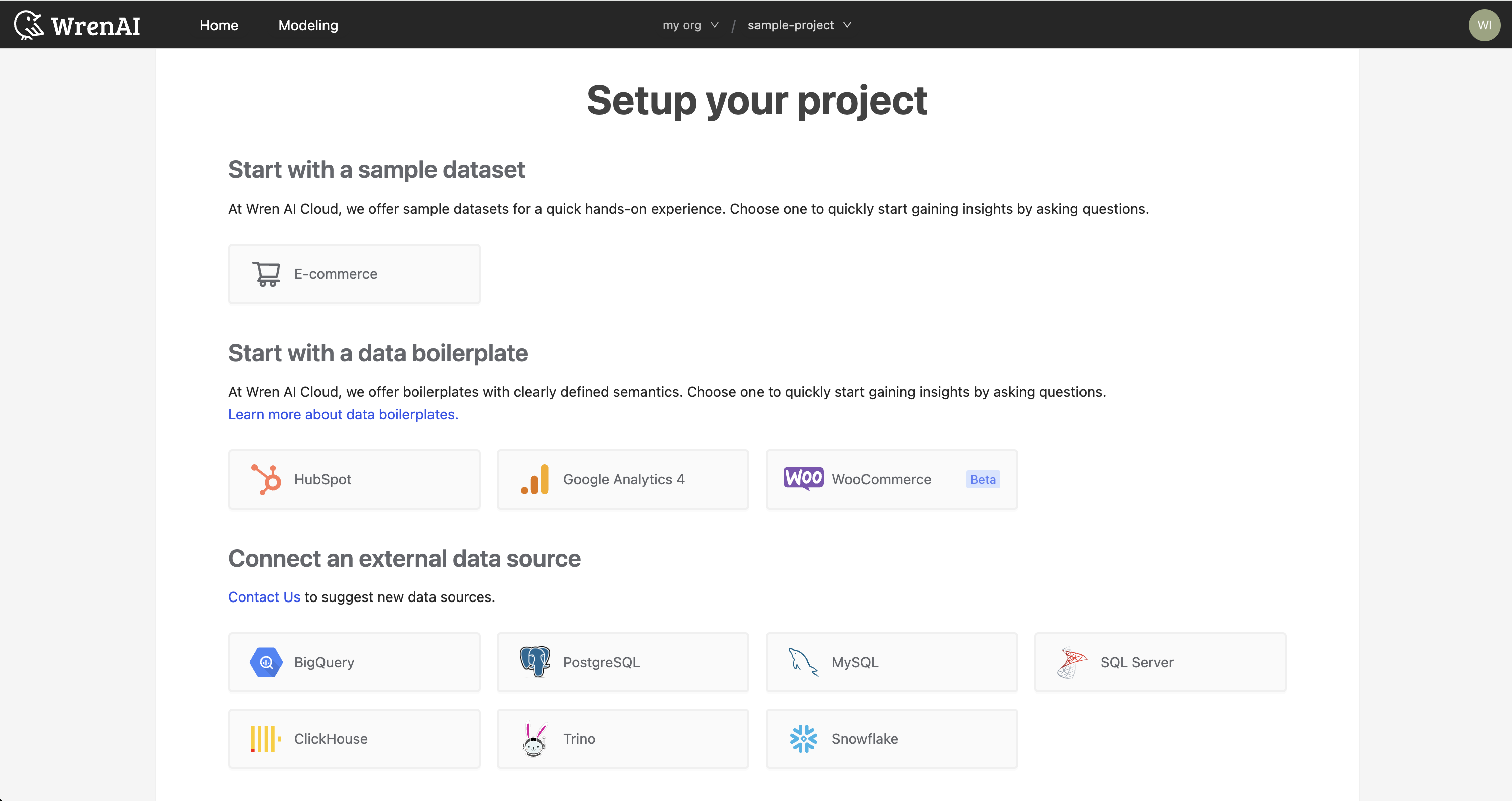Click the user profile avatar icon
The height and width of the screenshot is (801, 1512).
(x=1484, y=24)
